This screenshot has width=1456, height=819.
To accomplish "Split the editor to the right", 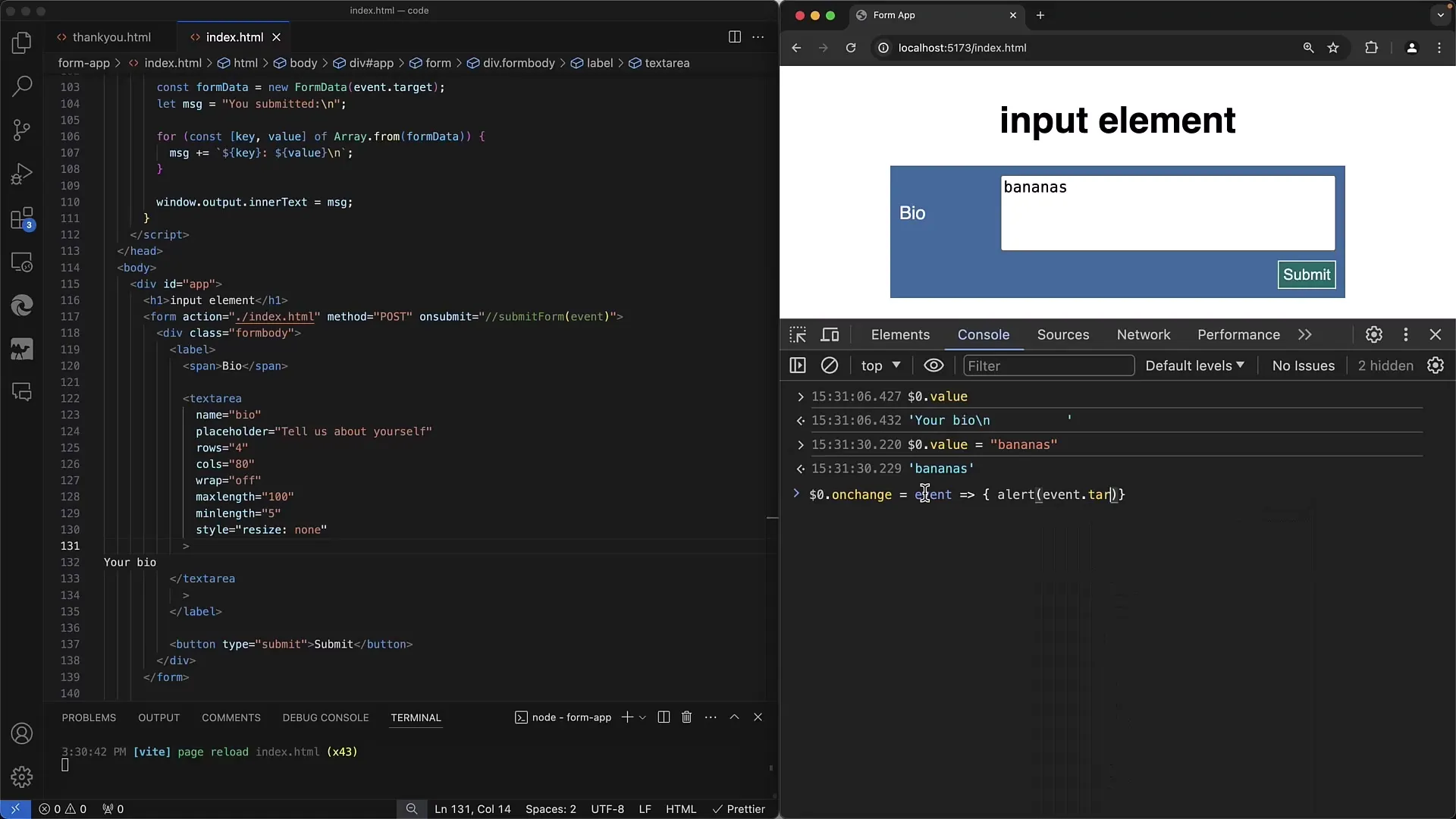I will pos(734,37).
